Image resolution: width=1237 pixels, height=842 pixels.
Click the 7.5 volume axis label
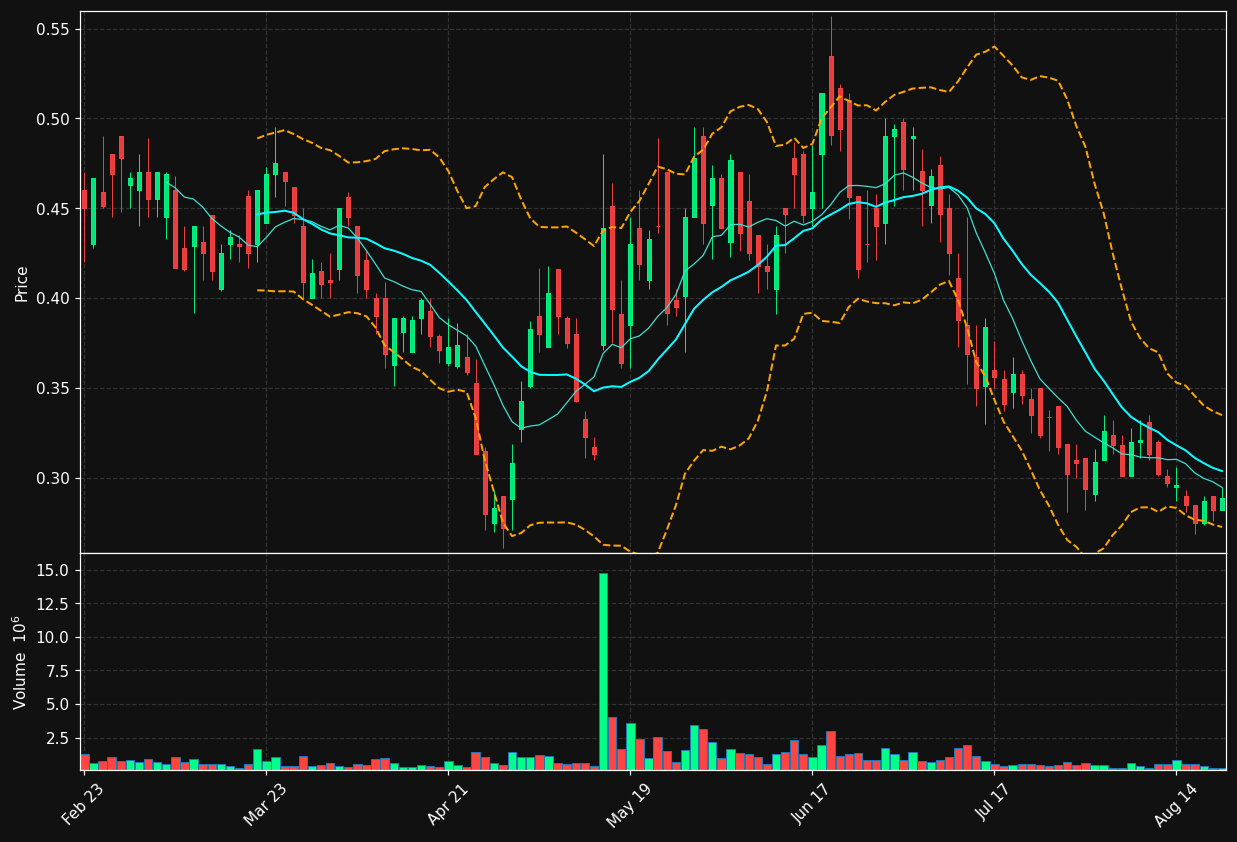tap(57, 671)
